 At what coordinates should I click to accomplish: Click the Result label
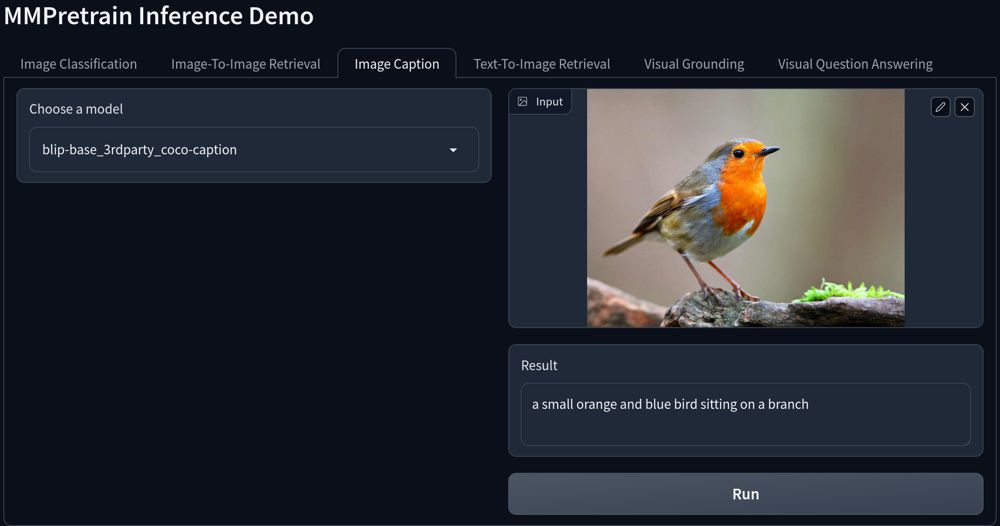click(539, 365)
